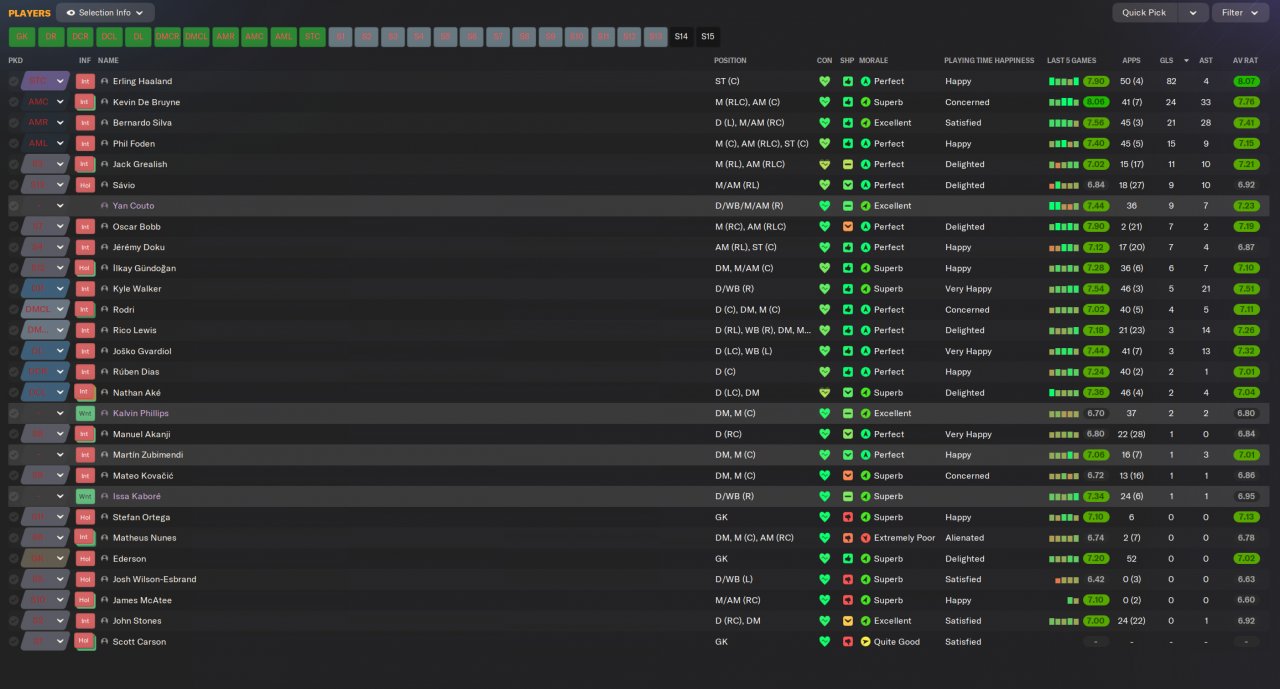The height and width of the screenshot is (689, 1280).
Task: Click Kalvin Phillips's sharpness dash icon
Action: pos(848,413)
